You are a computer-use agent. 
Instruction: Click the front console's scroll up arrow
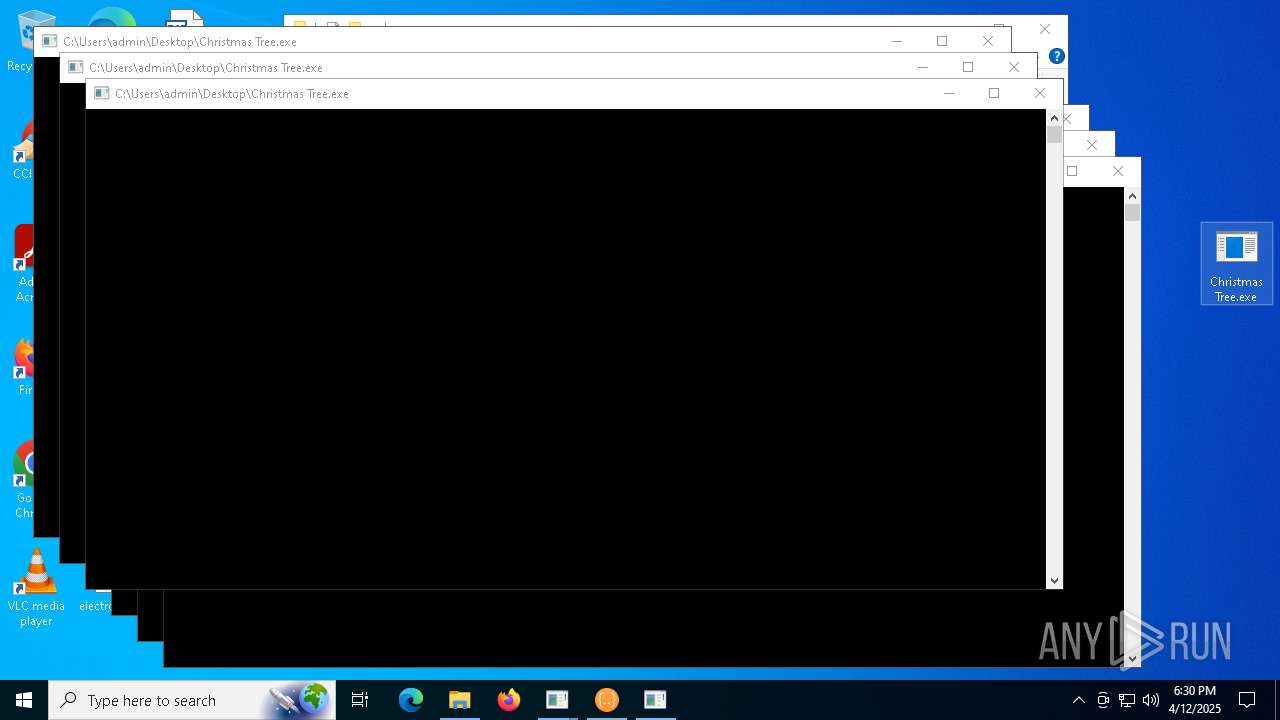tap(1054, 118)
